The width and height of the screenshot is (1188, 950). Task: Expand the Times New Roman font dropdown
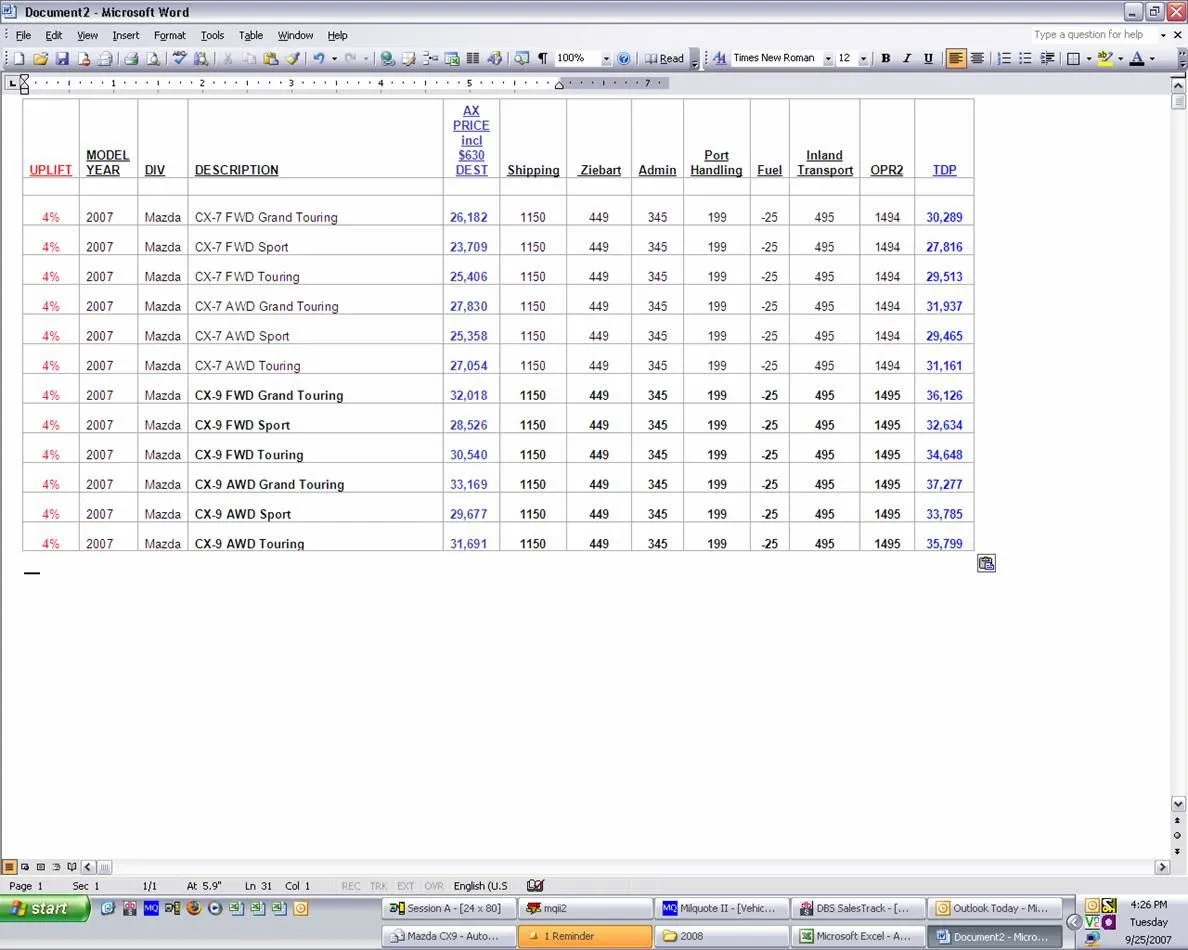828,59
